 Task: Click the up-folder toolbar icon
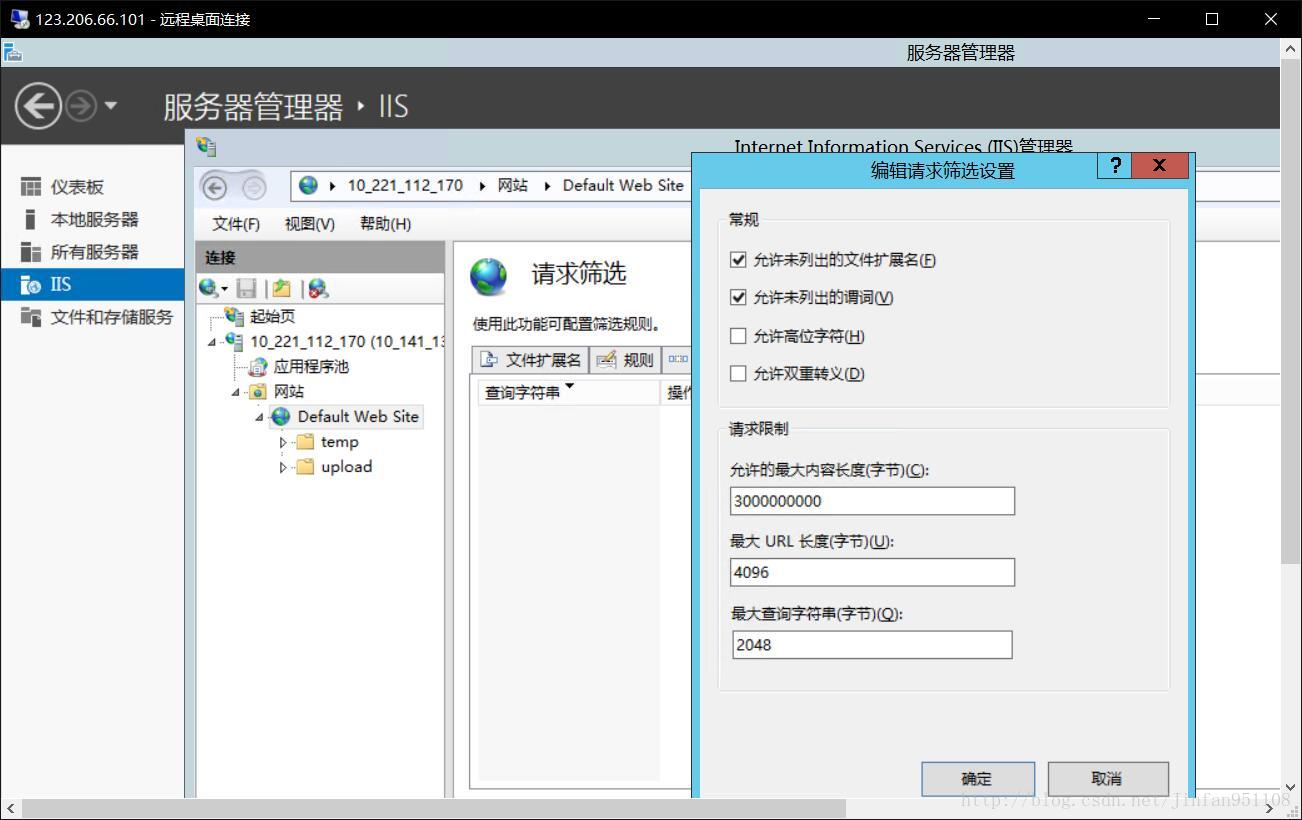coord(282,288)
